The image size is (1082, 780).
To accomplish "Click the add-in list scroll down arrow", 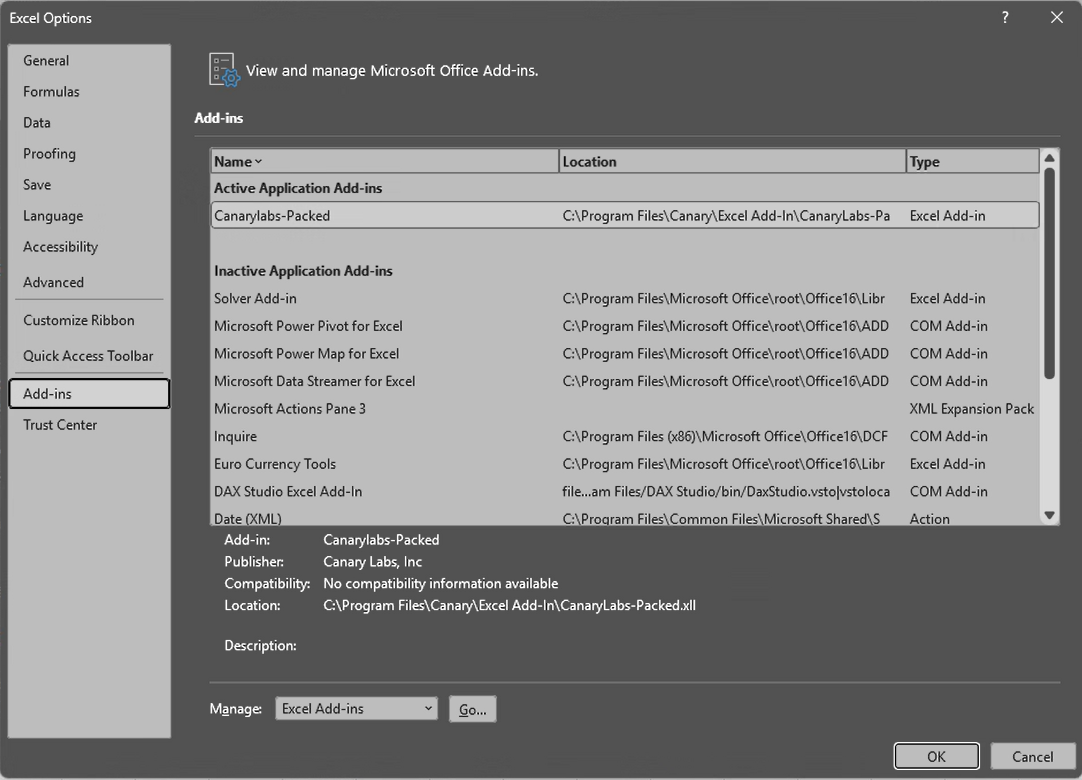I will point(1050,515).
